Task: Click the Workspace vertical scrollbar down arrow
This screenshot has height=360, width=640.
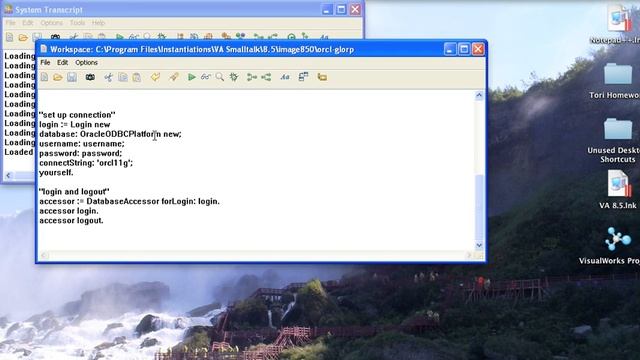Action: coord(479,245)
